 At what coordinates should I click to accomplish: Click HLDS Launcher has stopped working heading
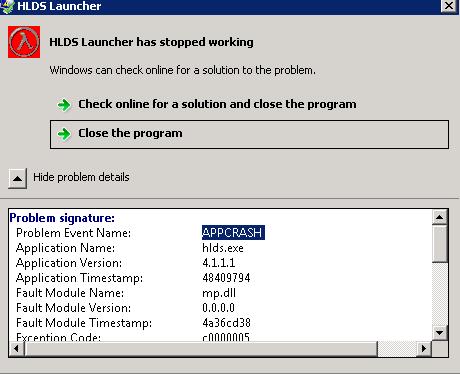151,42
